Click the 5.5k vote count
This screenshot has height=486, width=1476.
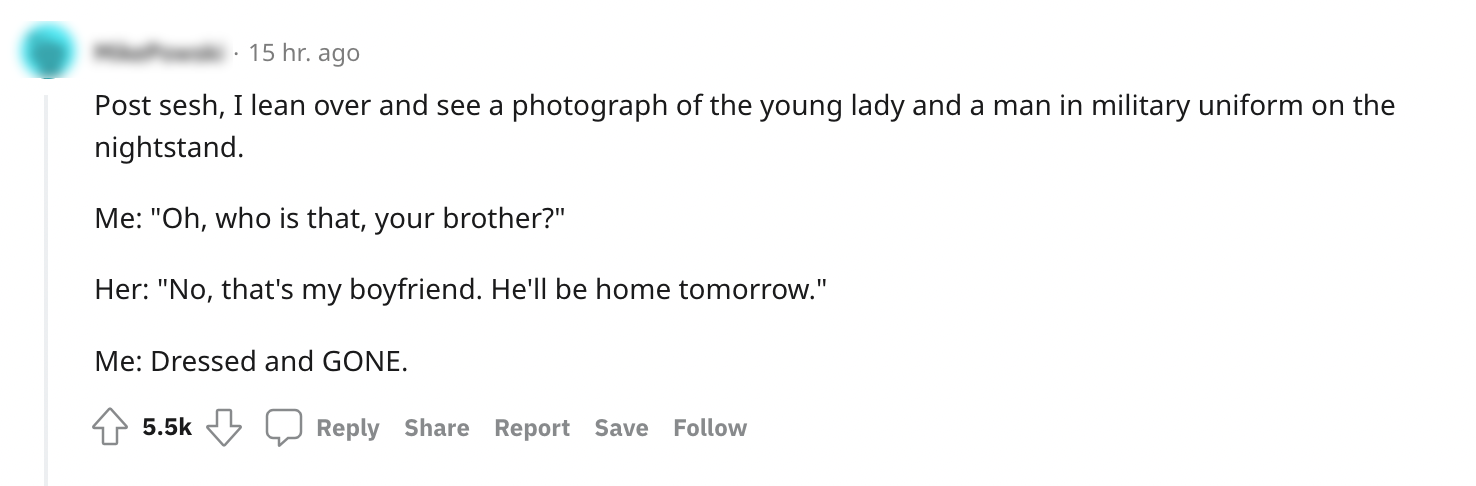[166, 429]
